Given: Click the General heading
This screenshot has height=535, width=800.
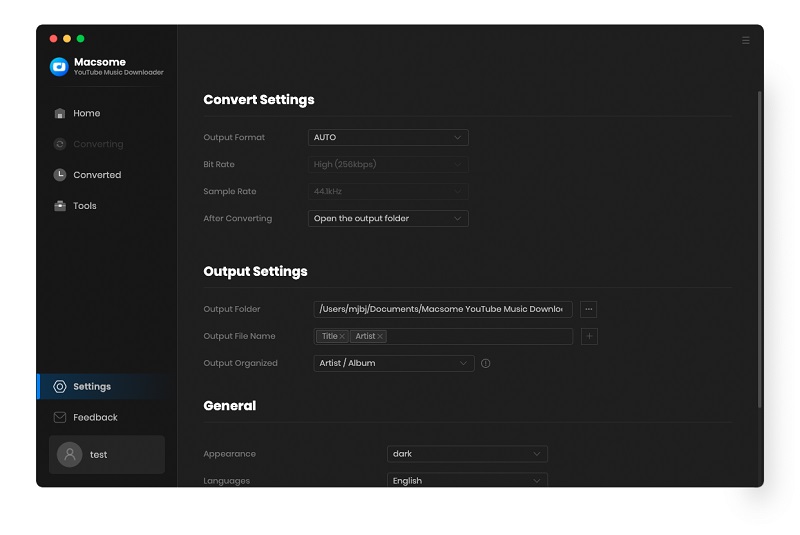Looking at the screenshot, I should pyautogui.click(x=230, y=405).
